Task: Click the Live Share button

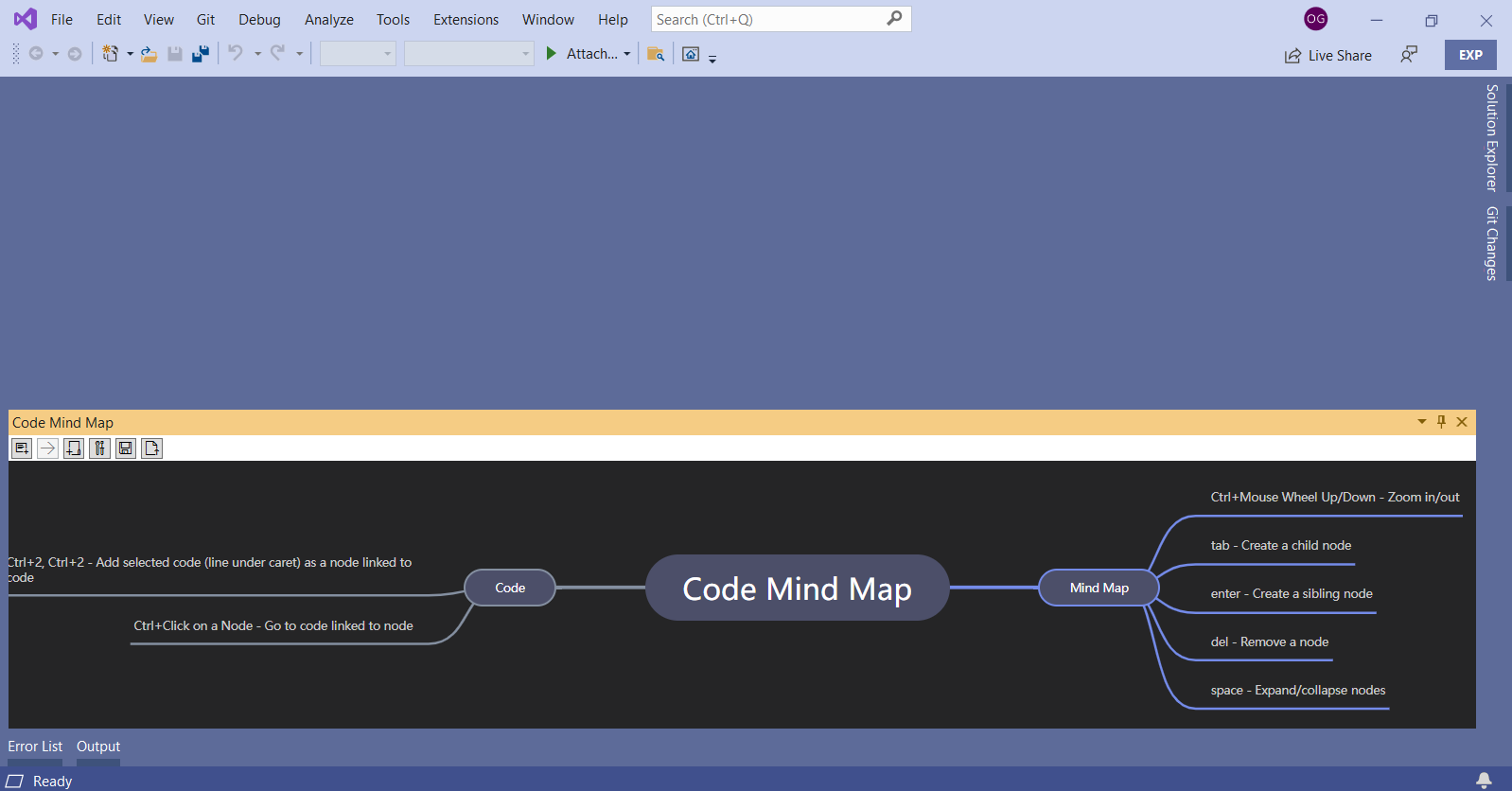Action: coord(1328,56)
